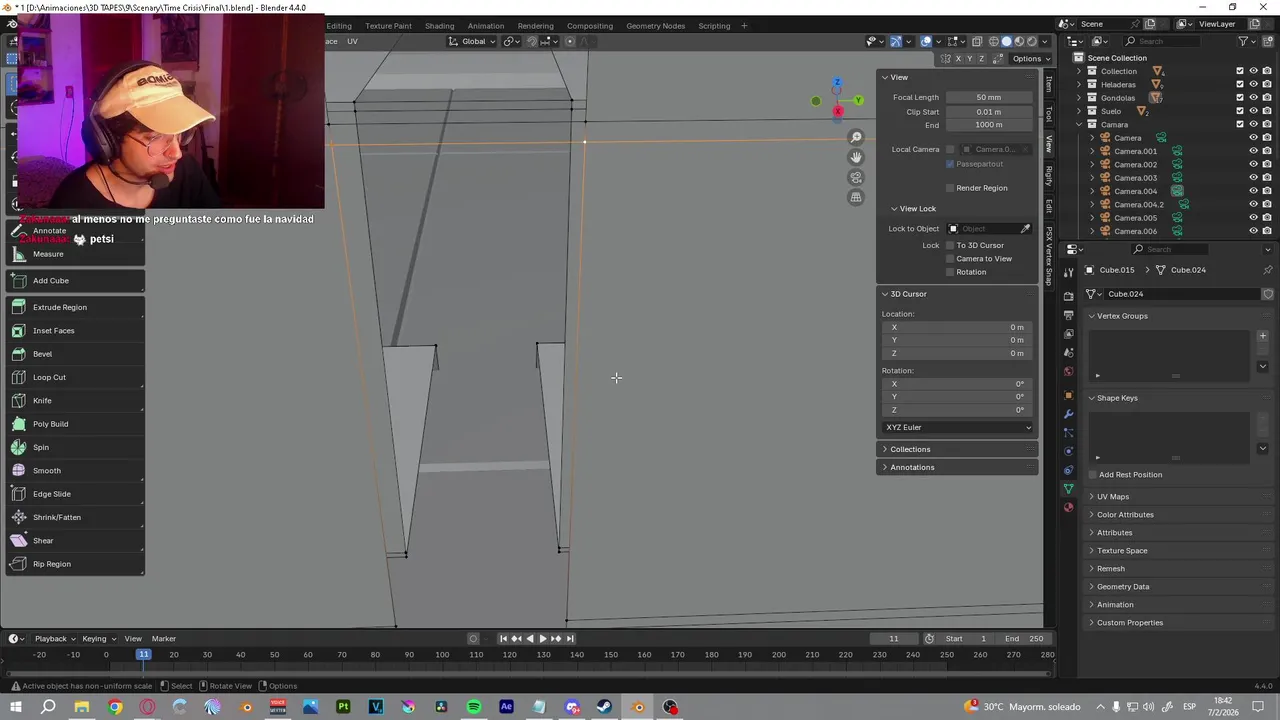Select the Inset Faces tool

pyautogui.click(x=75, y=330)
